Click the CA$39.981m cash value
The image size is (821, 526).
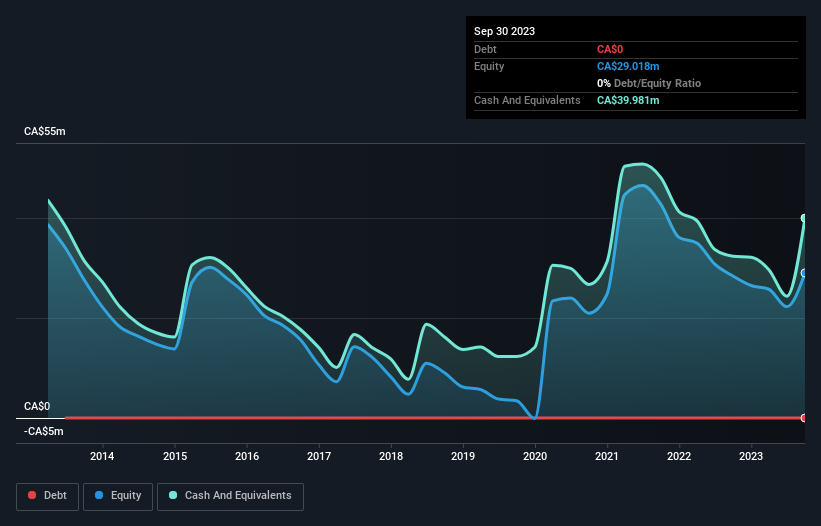[x=628, y=100]
